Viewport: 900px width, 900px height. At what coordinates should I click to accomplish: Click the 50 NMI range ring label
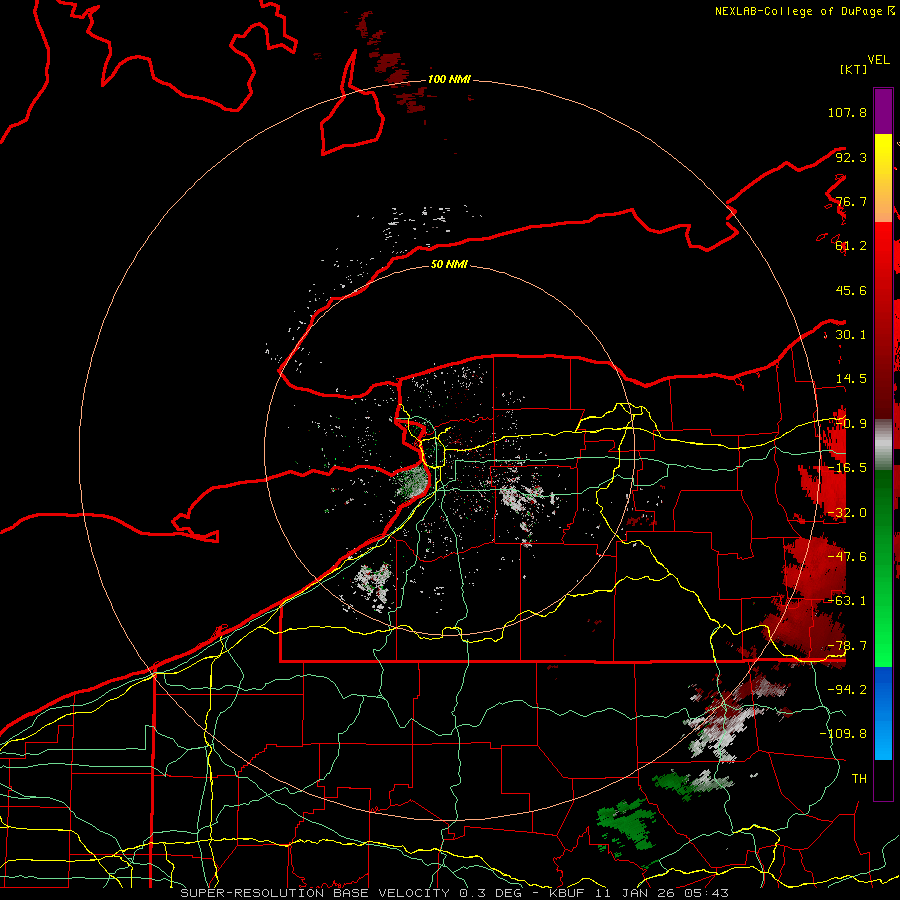pos(449,264)
